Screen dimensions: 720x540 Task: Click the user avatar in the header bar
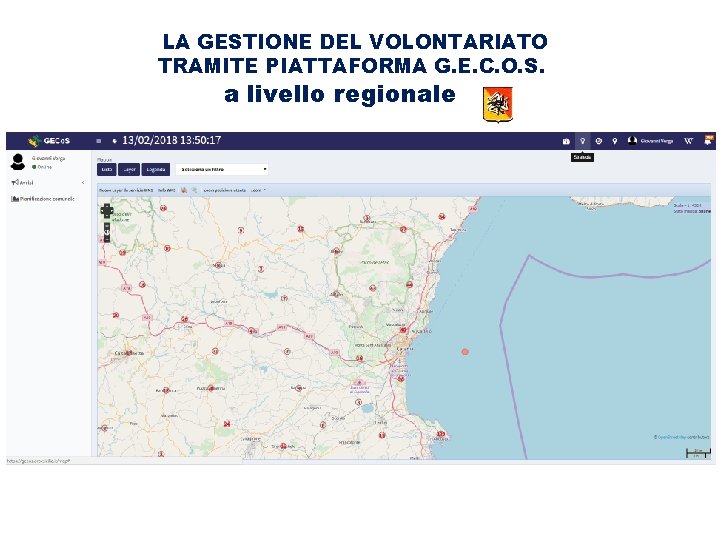tap(632, 141)
